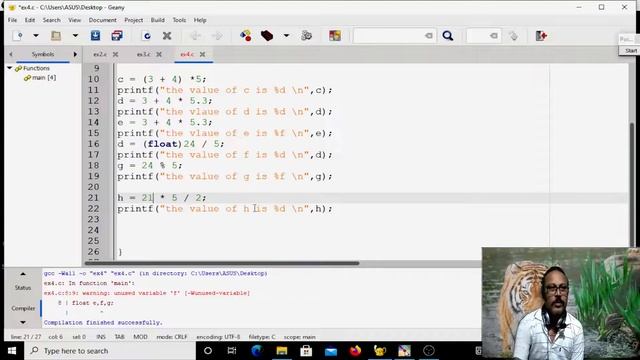The image size is (640, 360).
Task: Clear the goto line field
Action: coord(494,36)
